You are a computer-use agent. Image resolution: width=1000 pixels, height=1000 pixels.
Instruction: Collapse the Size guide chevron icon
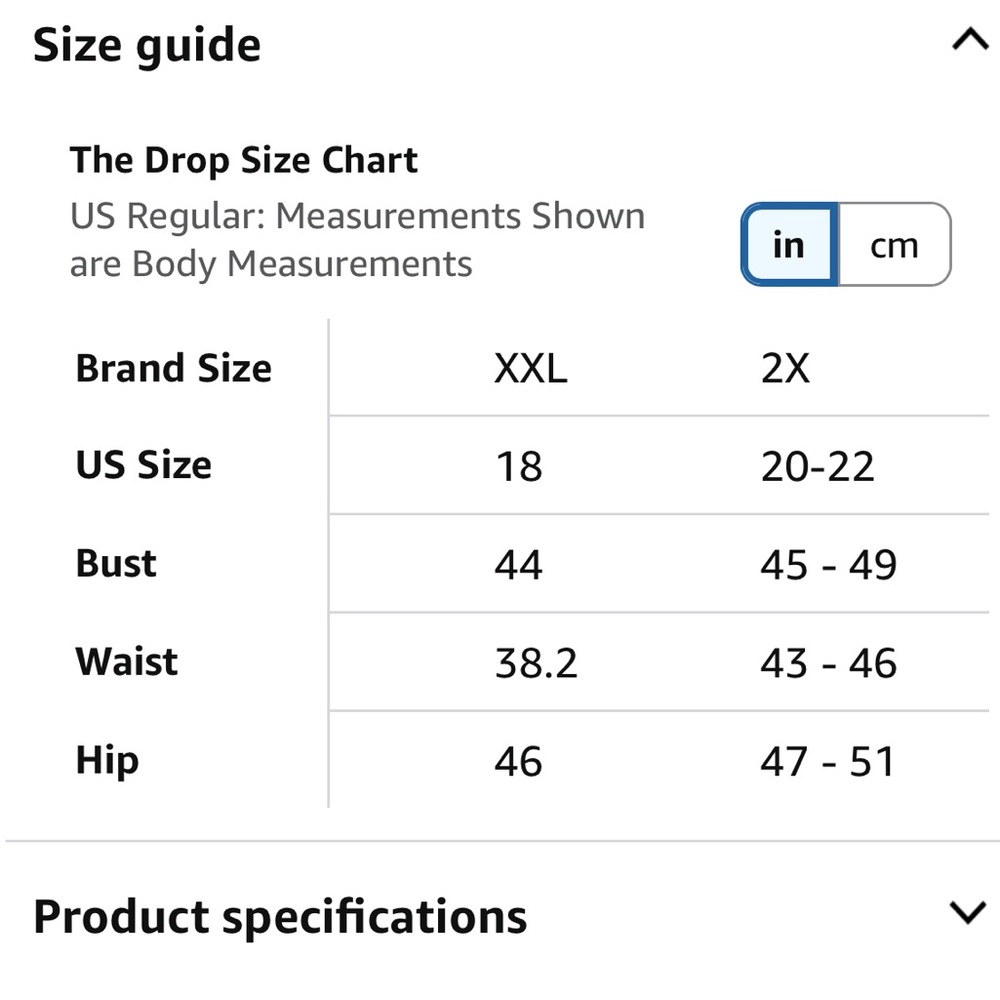tap(970, 39)
